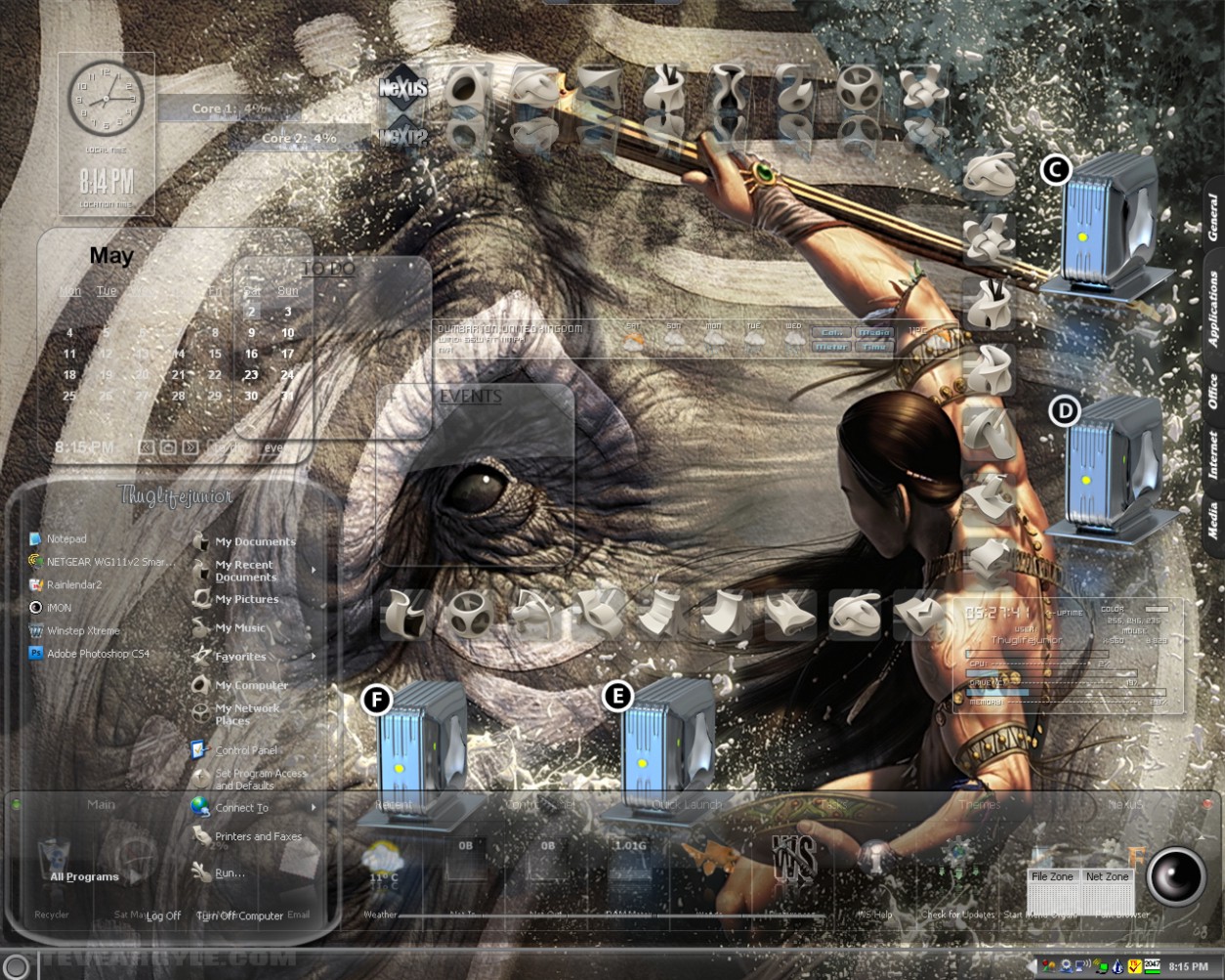Launch Adobe Photoshop CS4 from start menu
The image size is (1225, 980).
pos(89,654)
